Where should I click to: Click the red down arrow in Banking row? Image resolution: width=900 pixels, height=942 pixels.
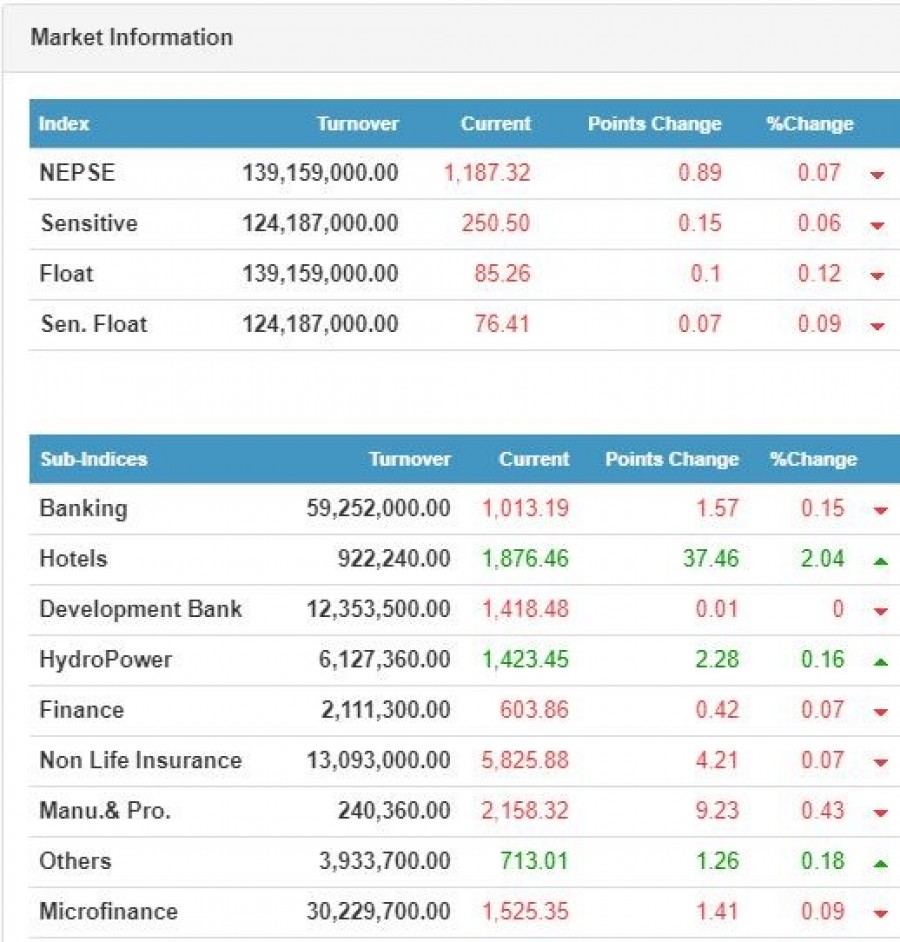tap(880, 510)
